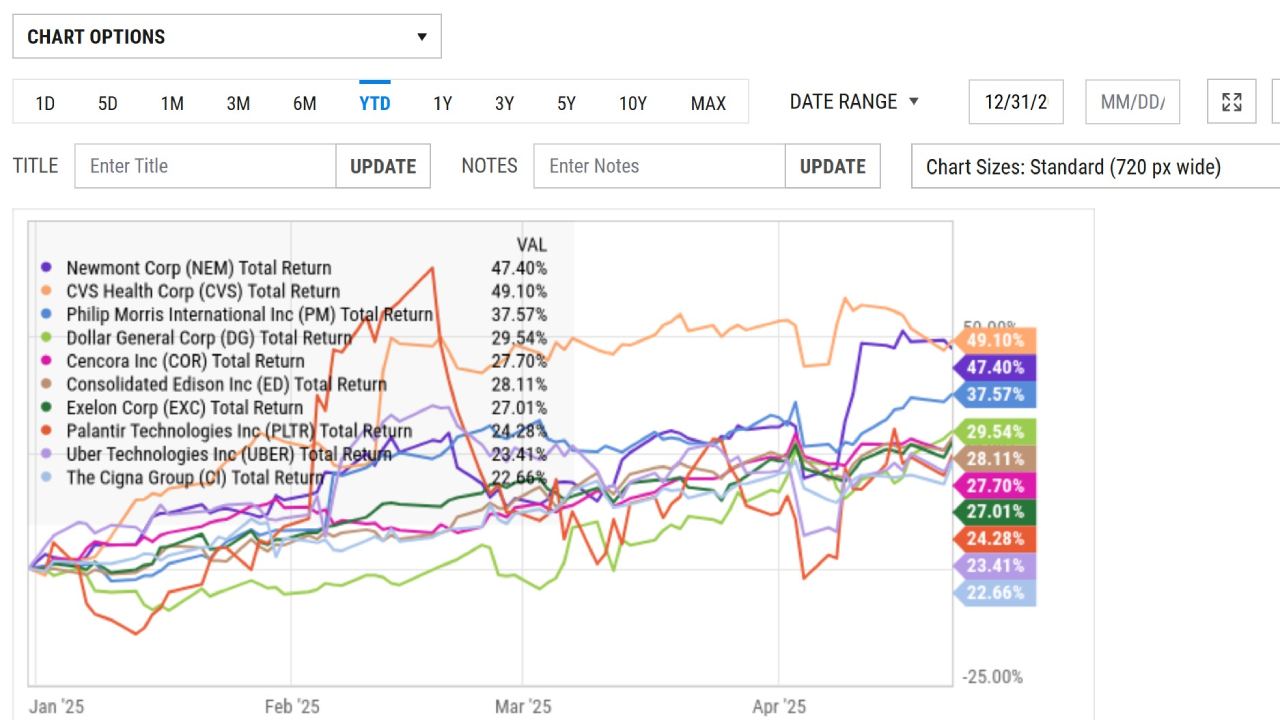1280x720 pixels.
Task: Switch to the 1Y time range
Action: click(x=442, y=103)
